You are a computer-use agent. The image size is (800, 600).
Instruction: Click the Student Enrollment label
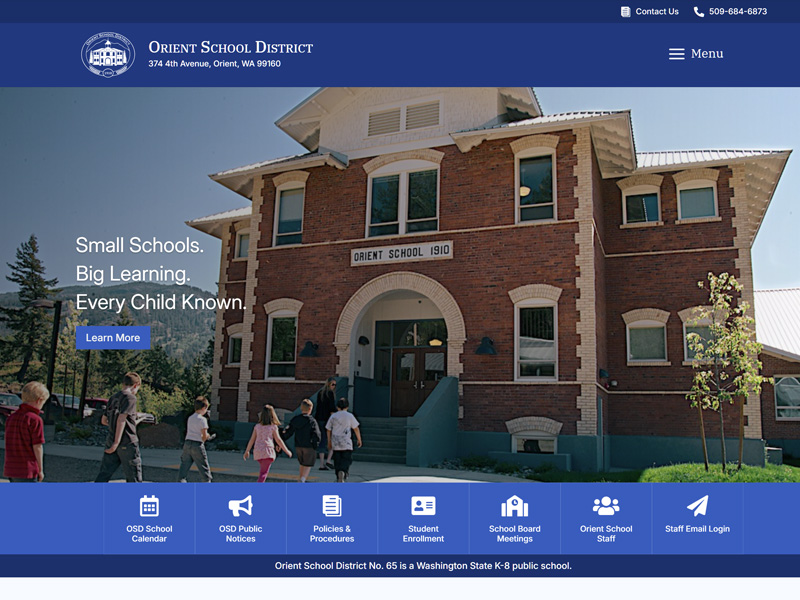point(423,534)
